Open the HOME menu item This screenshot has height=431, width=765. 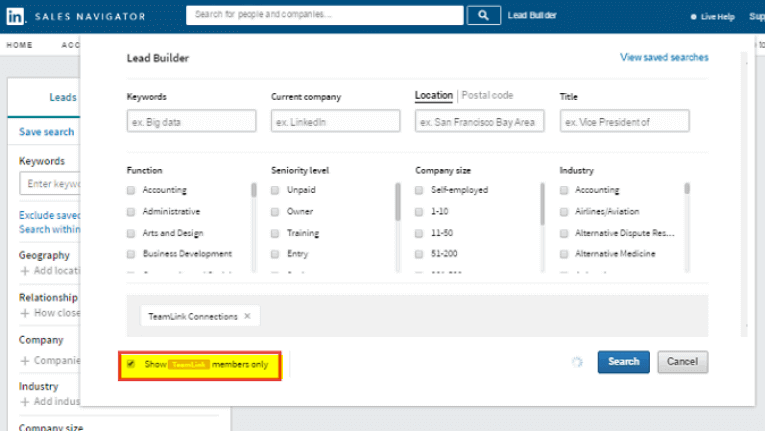click(x=20, y=45)
